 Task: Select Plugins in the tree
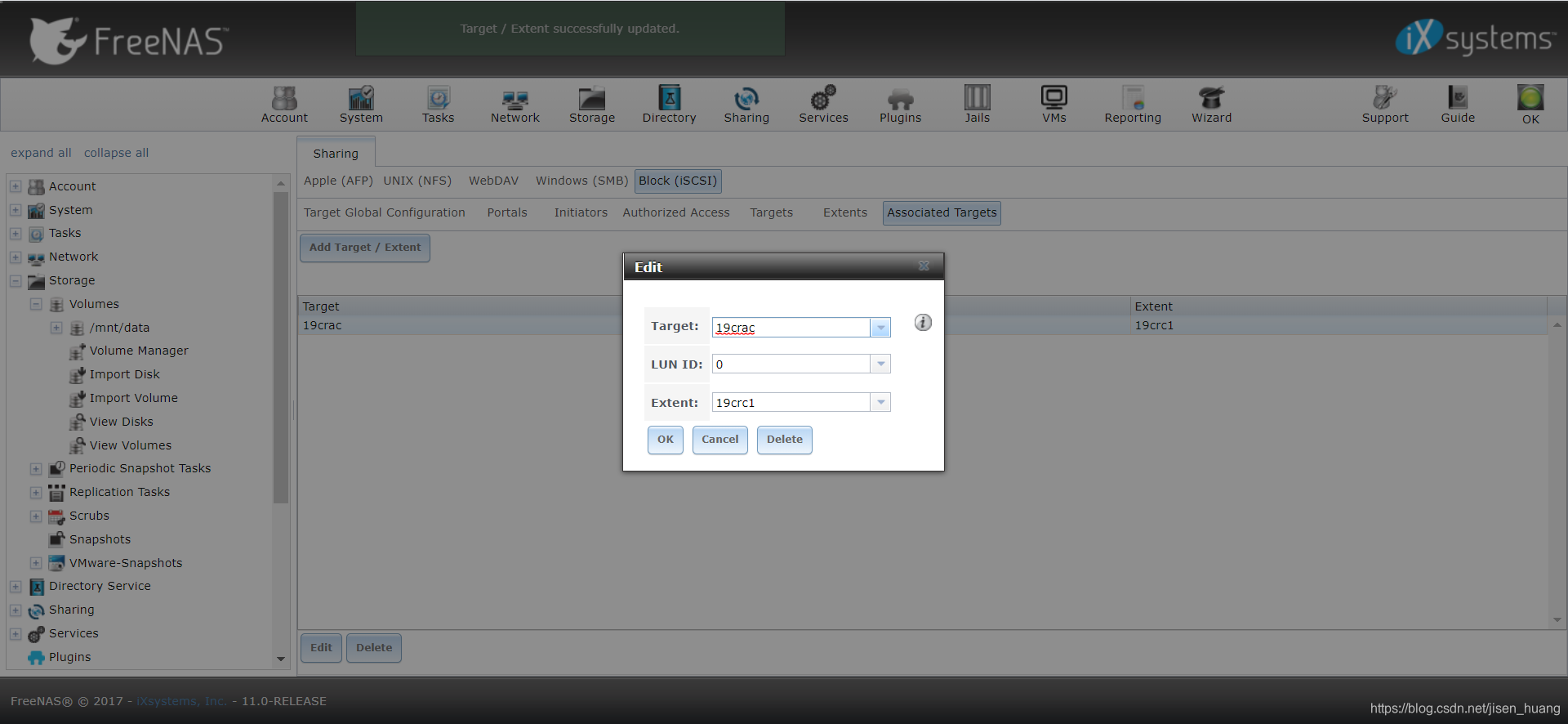coord(69,657)
